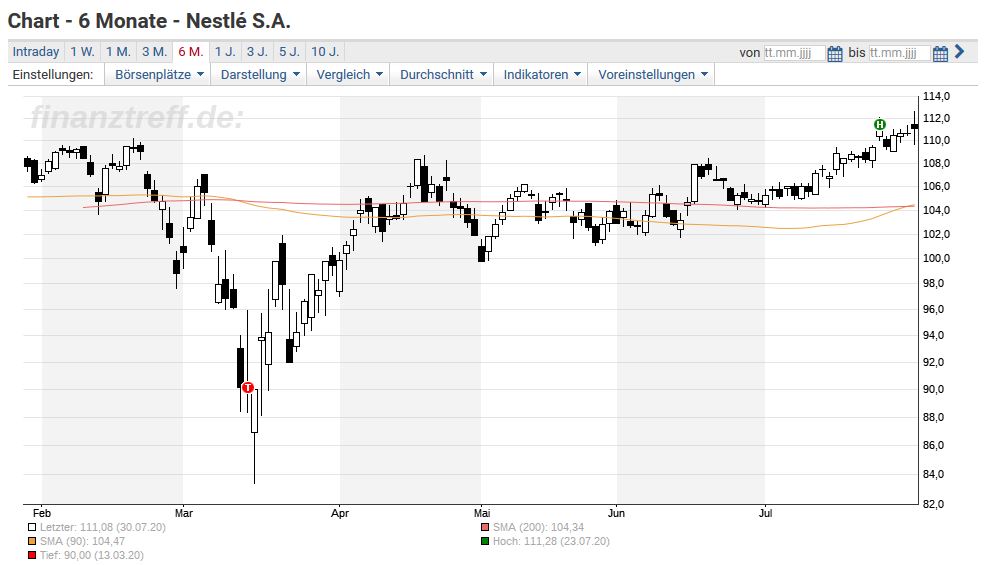Click the blue arrow to apply date range

tap(959, 52)
